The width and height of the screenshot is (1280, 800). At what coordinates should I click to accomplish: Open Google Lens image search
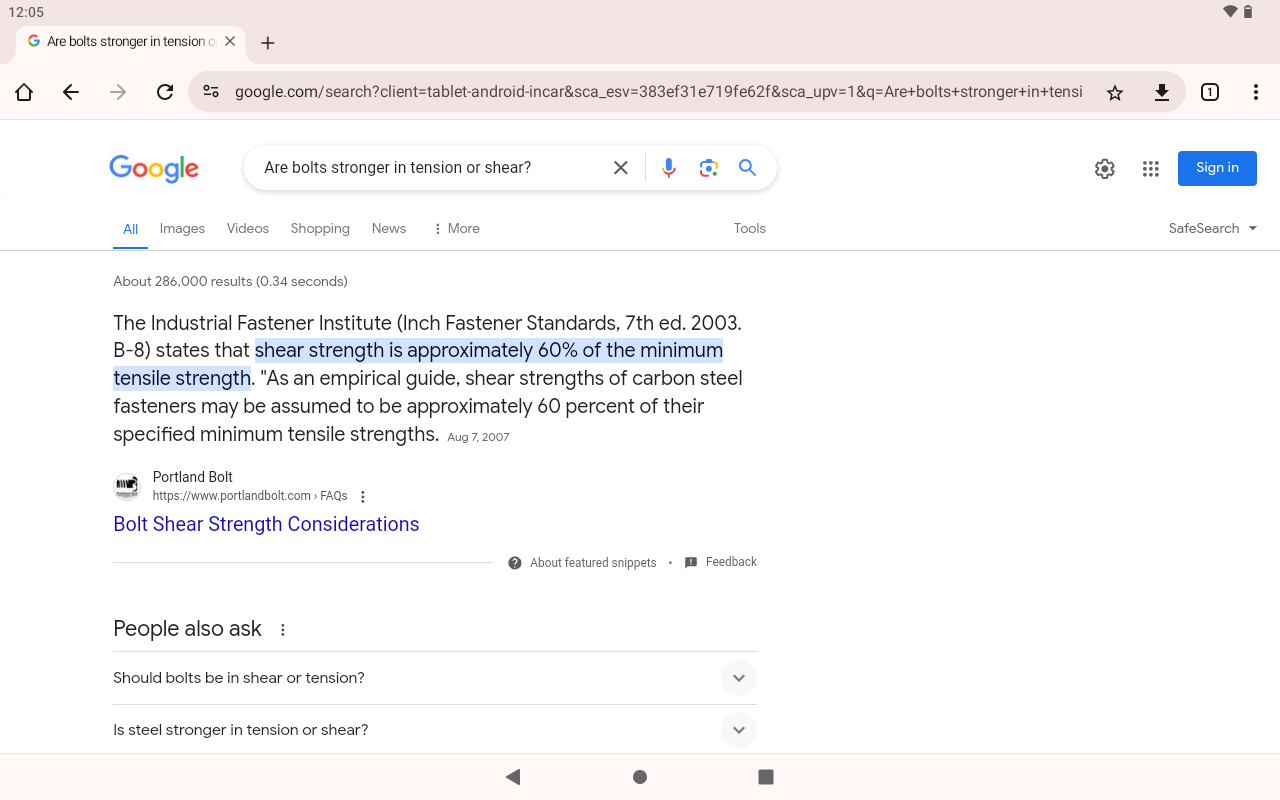coord(709,168)
